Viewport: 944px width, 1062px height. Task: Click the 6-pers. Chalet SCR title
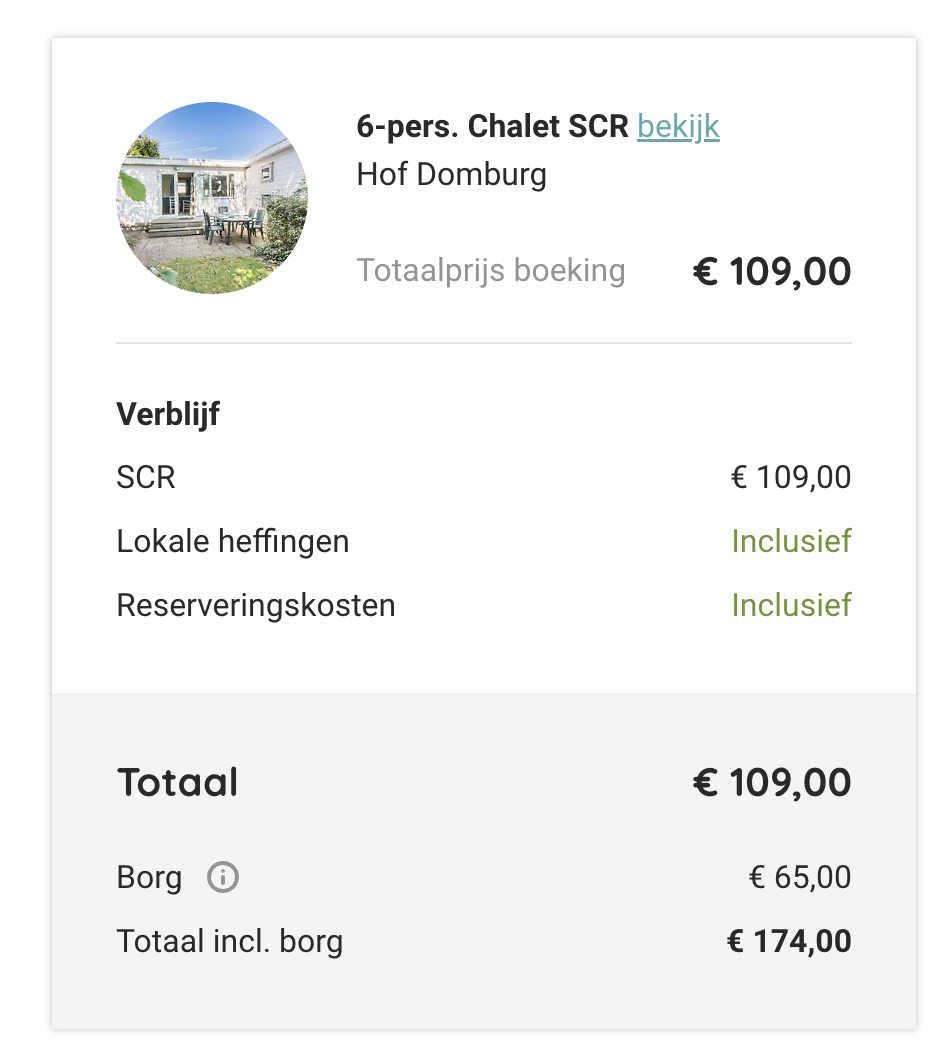pyautogui.click(x=492, y=127)
